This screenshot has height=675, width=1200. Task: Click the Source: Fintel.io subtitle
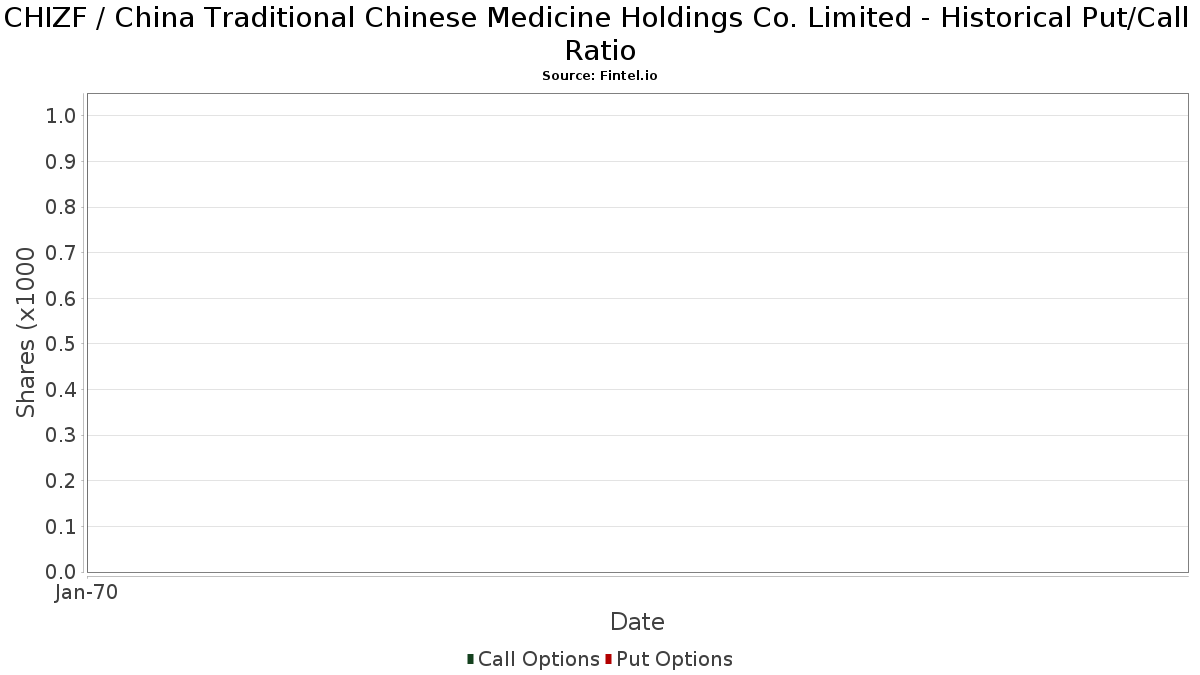click(x=600, y=76)
